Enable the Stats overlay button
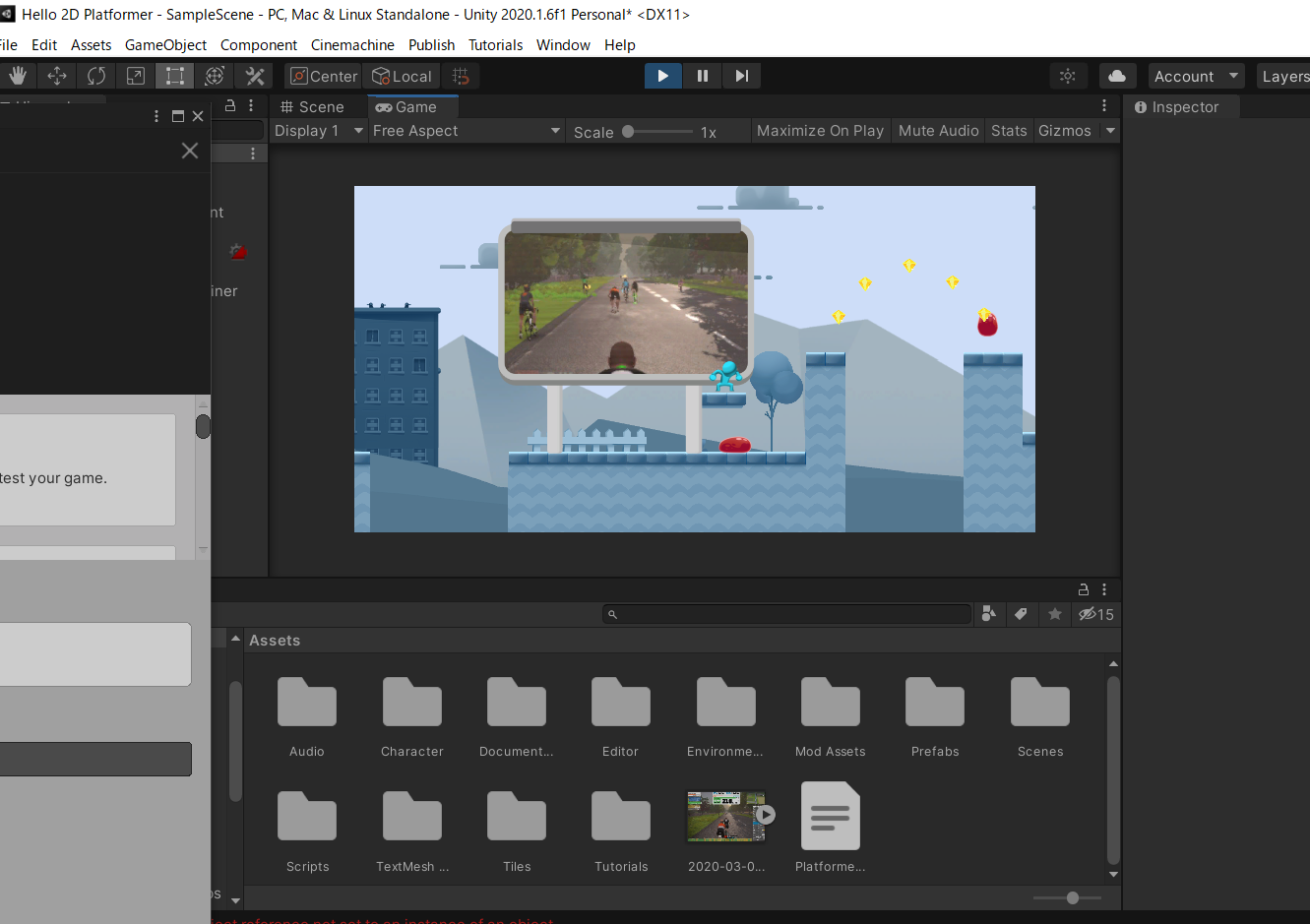This screenshot has width=1310, height=924. [1009, 130]
